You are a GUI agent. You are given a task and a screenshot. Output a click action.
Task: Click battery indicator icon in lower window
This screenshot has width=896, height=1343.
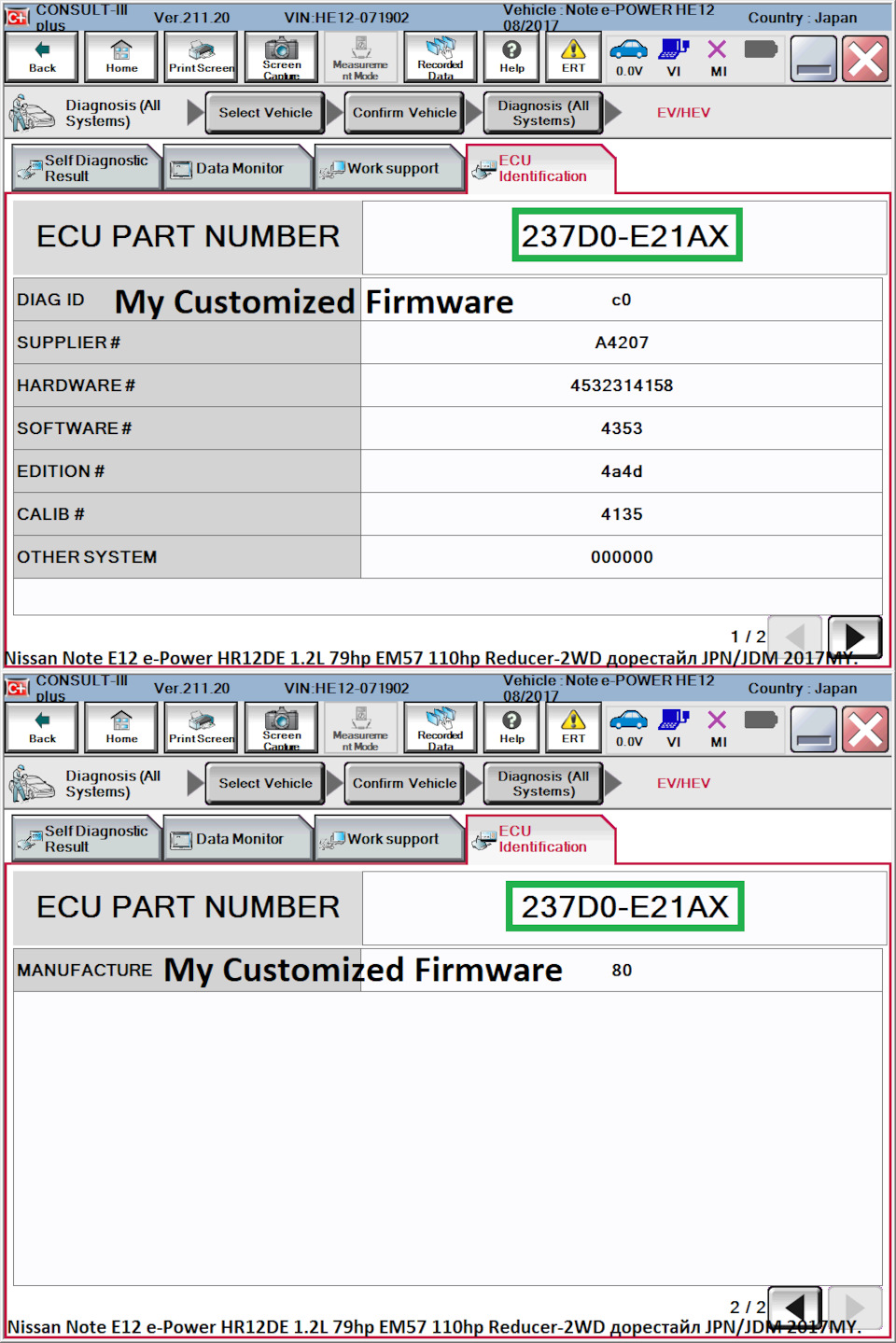click(761, 720)
